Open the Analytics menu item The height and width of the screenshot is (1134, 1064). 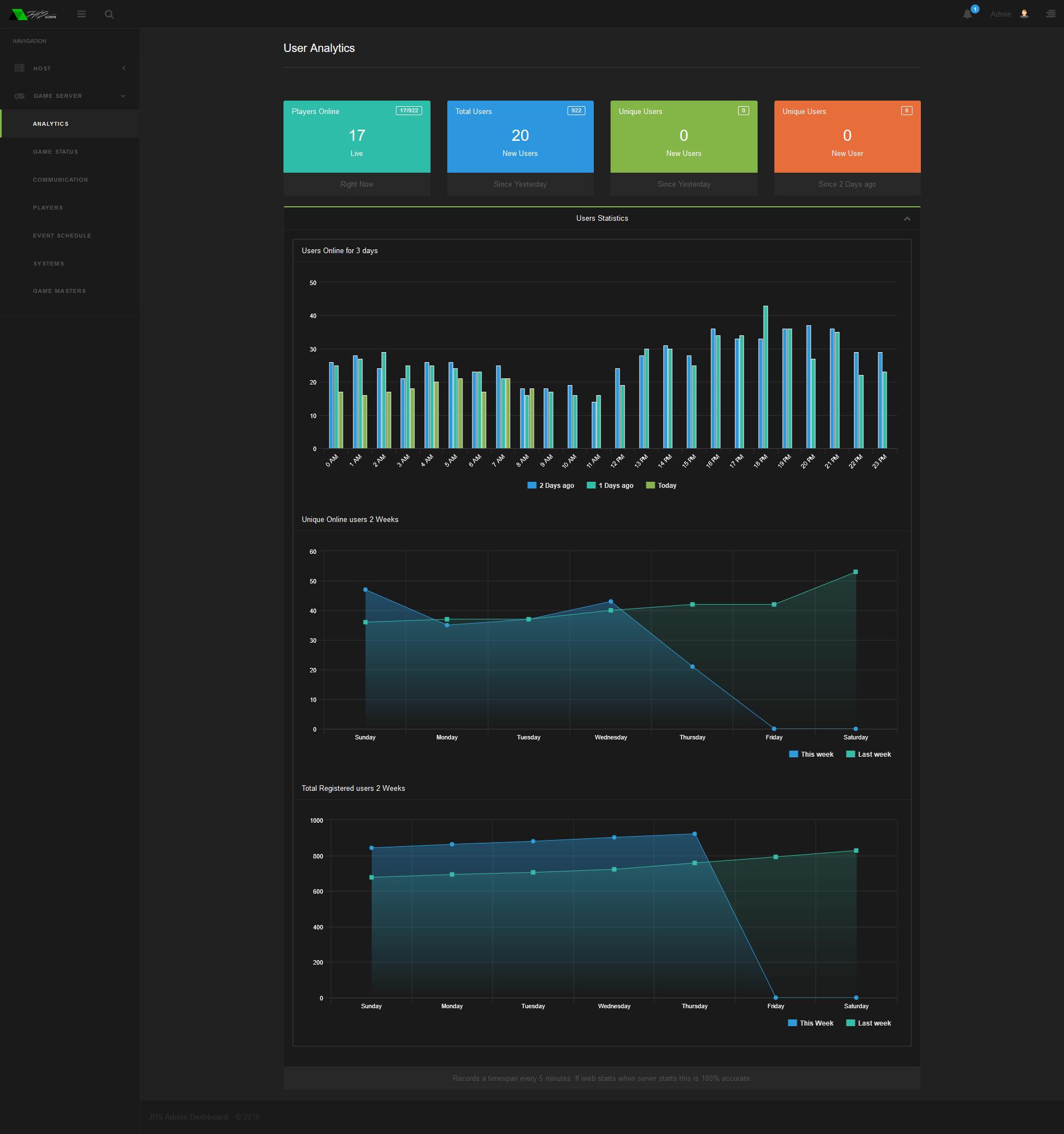[x=69, y=124]
